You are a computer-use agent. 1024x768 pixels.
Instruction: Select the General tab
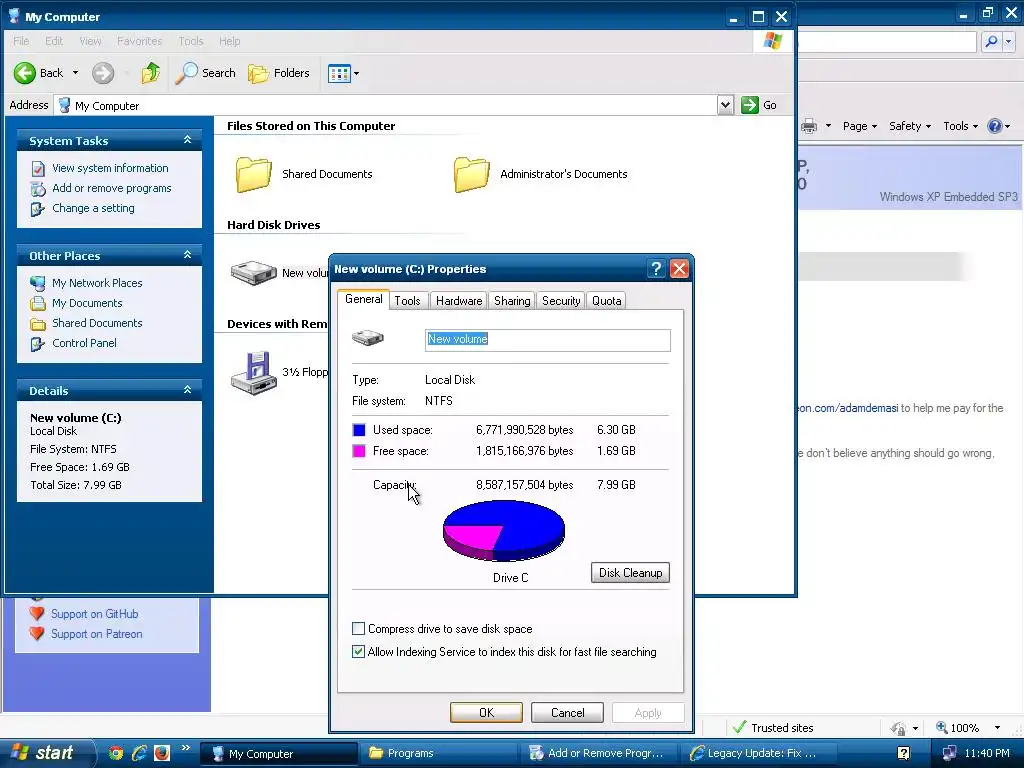364,299
